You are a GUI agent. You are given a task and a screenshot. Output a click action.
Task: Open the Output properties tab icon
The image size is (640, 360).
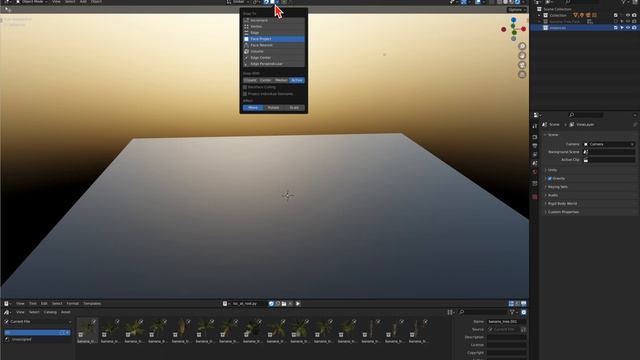(x=535, y=146)
